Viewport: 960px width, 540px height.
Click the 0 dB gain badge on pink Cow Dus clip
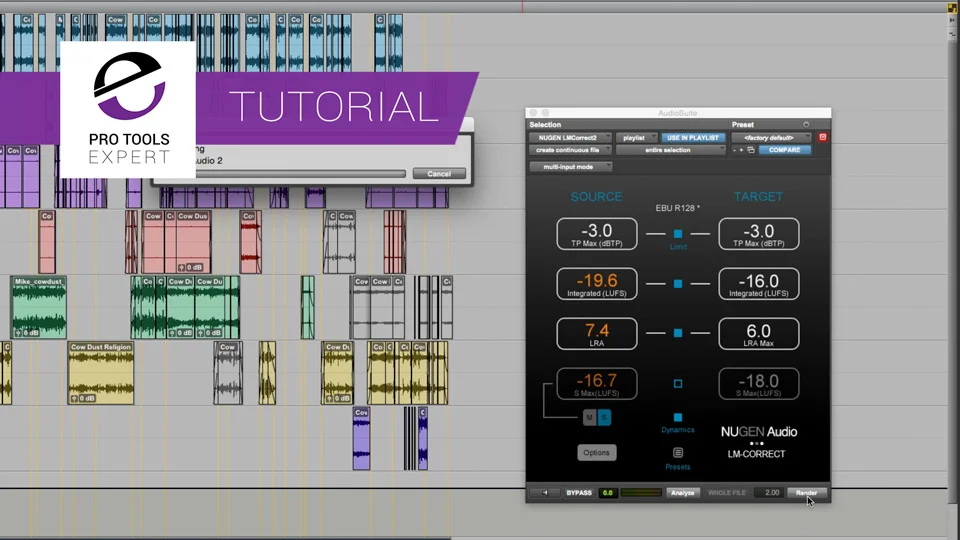click(190, 268)
